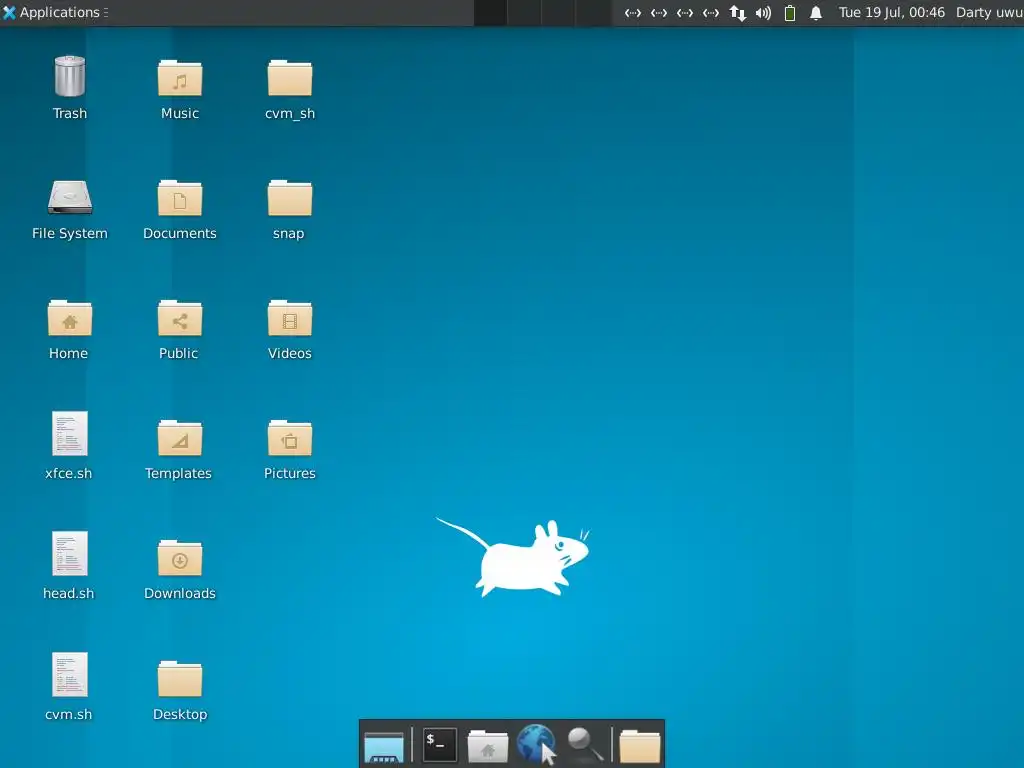Select the cvm_sh folder icon
Screen dimensions: 1024x768
(x=290, y=78)
